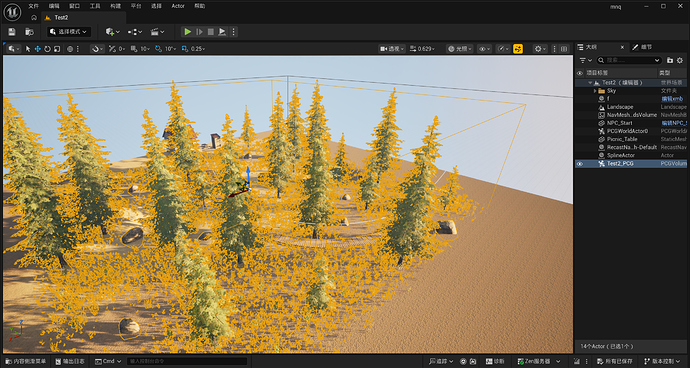Select Landscape in the outliner
690x368 pixels.
click(x=620, y=107)
